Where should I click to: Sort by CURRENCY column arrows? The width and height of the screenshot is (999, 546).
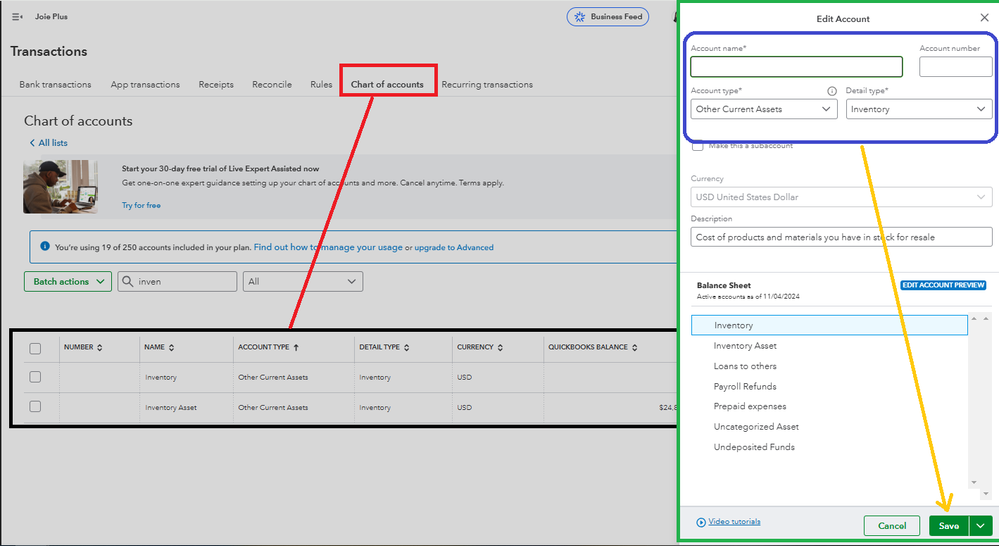click(500, 347)
